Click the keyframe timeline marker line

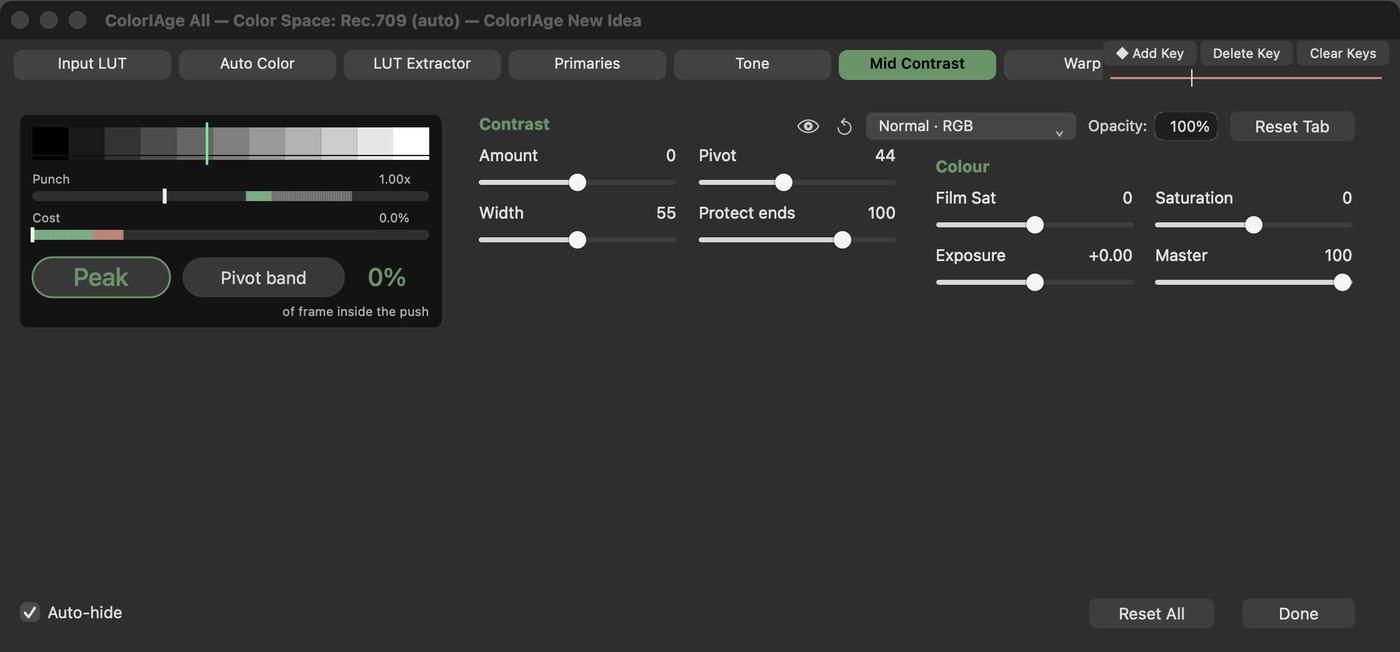1191,78
